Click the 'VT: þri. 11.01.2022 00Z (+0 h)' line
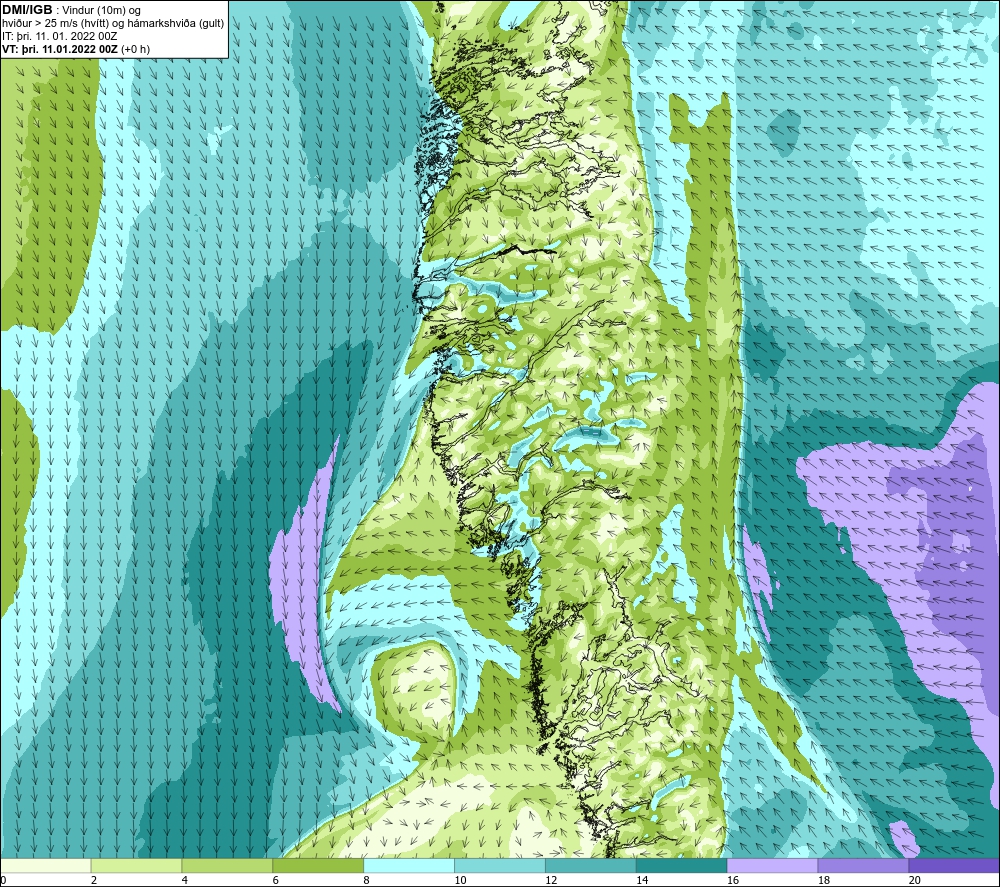The image size is (1000, 887). pyautogui.click(x=76, y=49)
